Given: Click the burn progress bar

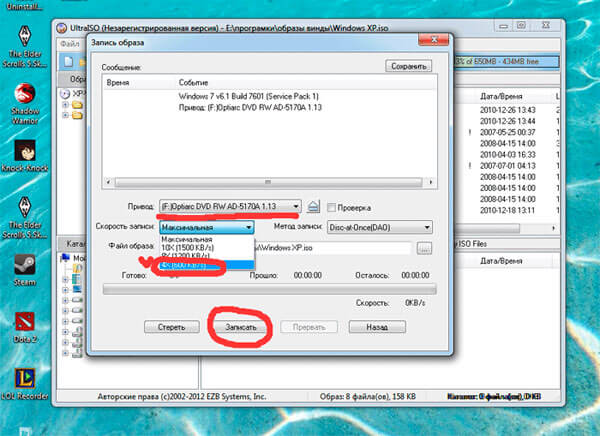Looking at the screenshot, I should (x=269, y=289).
